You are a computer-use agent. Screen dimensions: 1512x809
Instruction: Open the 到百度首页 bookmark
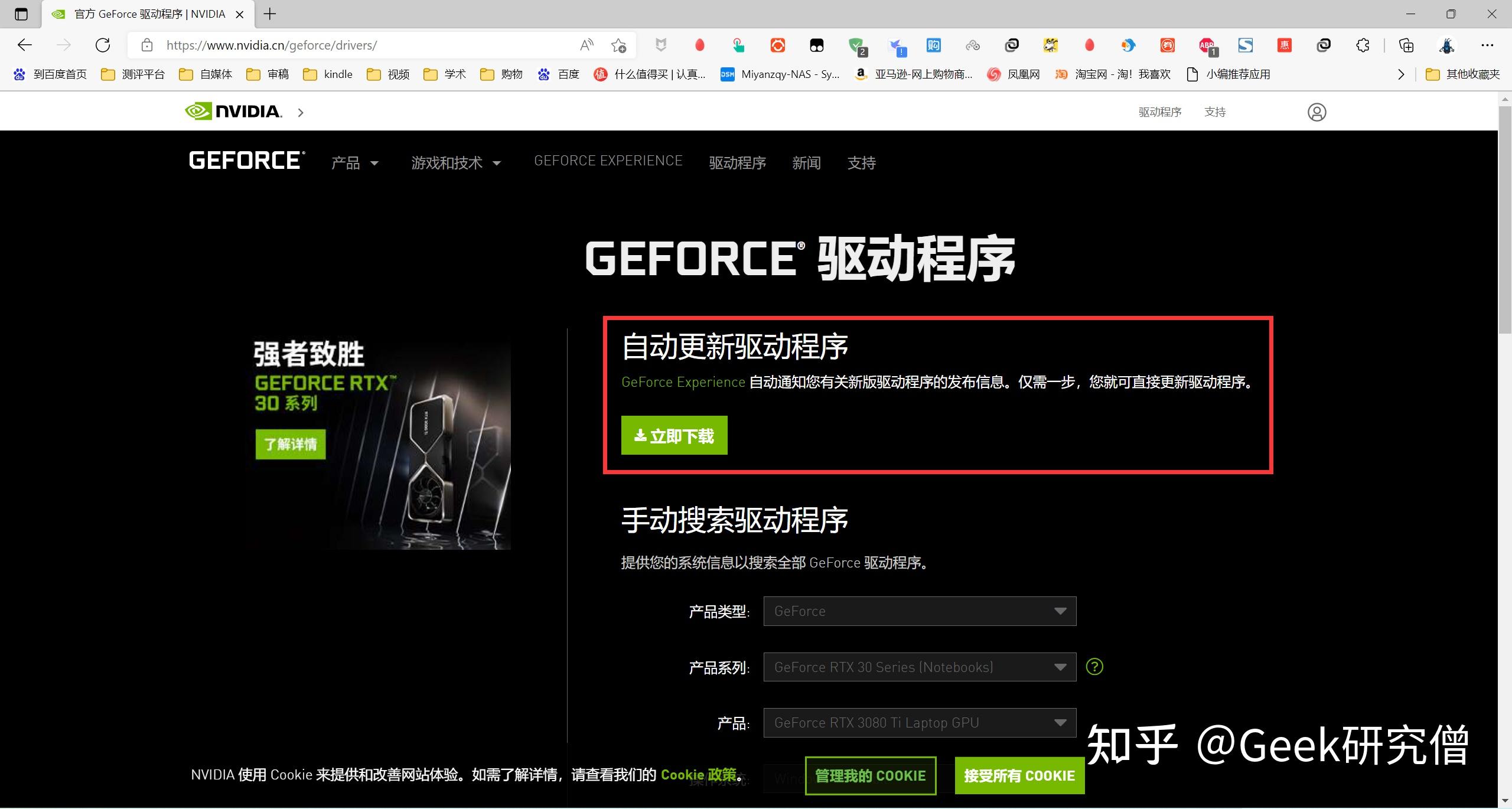pyautogui.click(x=50, y=74)
